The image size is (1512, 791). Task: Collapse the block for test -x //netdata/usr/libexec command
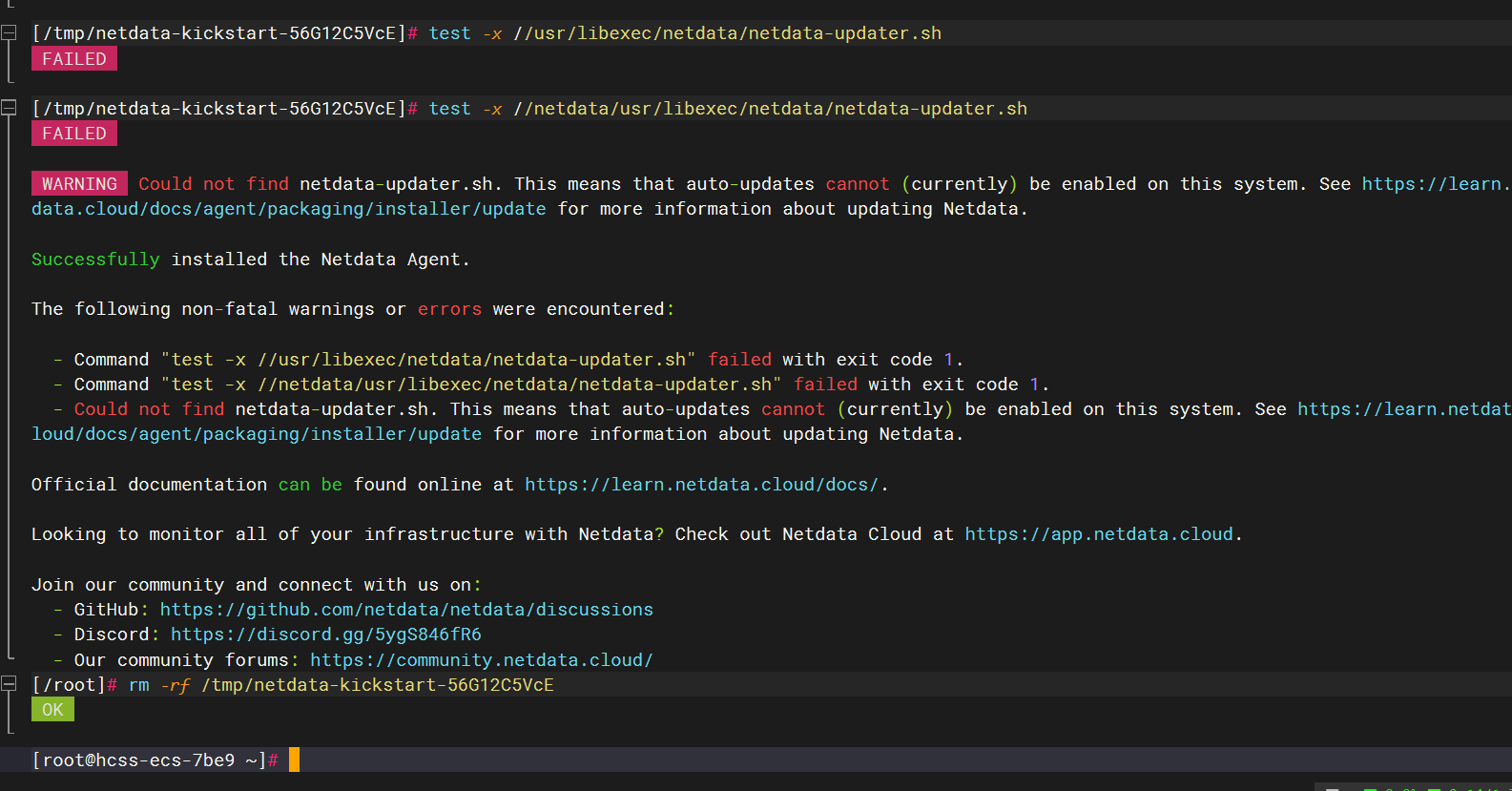(9, 108)
